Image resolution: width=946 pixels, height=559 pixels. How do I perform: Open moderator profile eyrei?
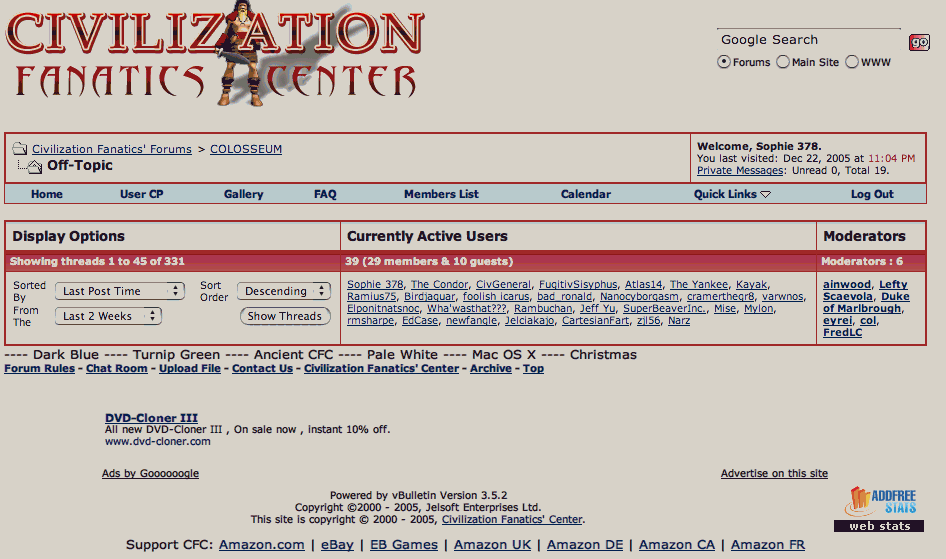point(837,321)
